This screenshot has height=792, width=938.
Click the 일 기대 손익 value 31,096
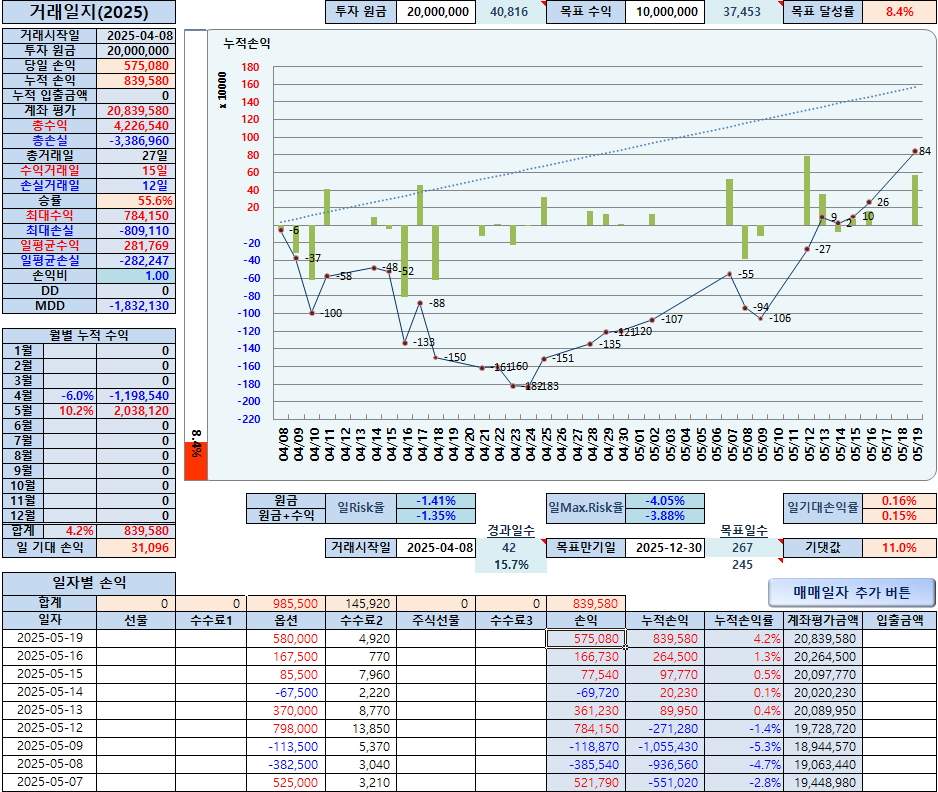[136, 547]
